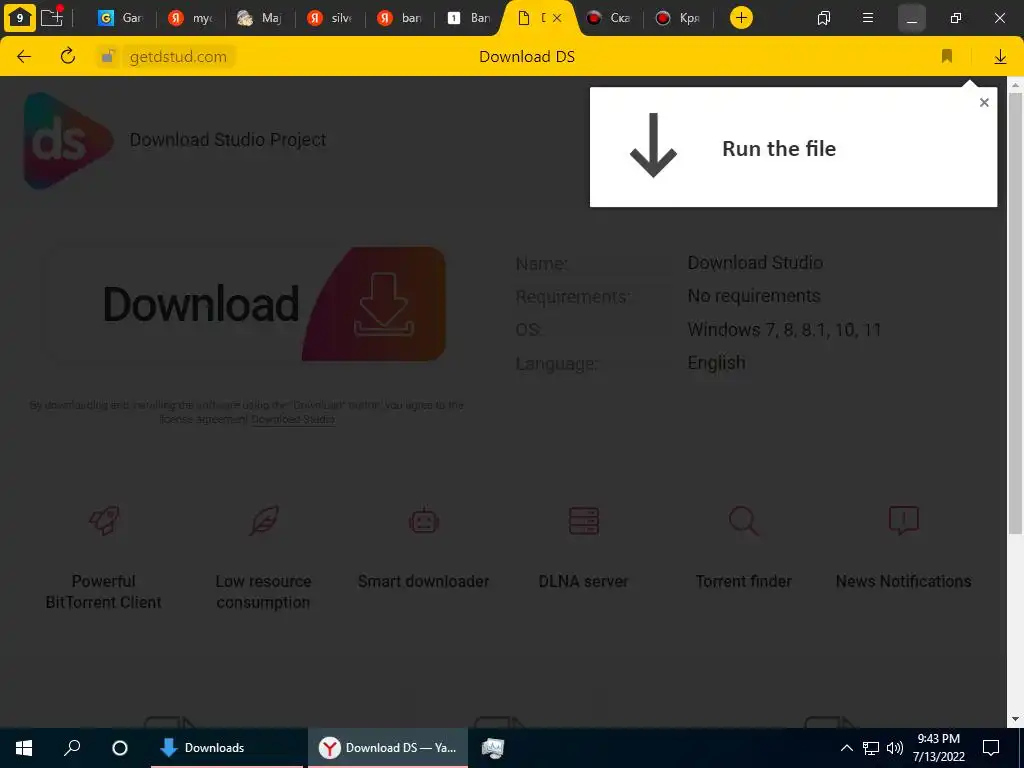Click the download tray icon on button
The height and width of the screenshot is (768, 1024).
click(383, 304)
